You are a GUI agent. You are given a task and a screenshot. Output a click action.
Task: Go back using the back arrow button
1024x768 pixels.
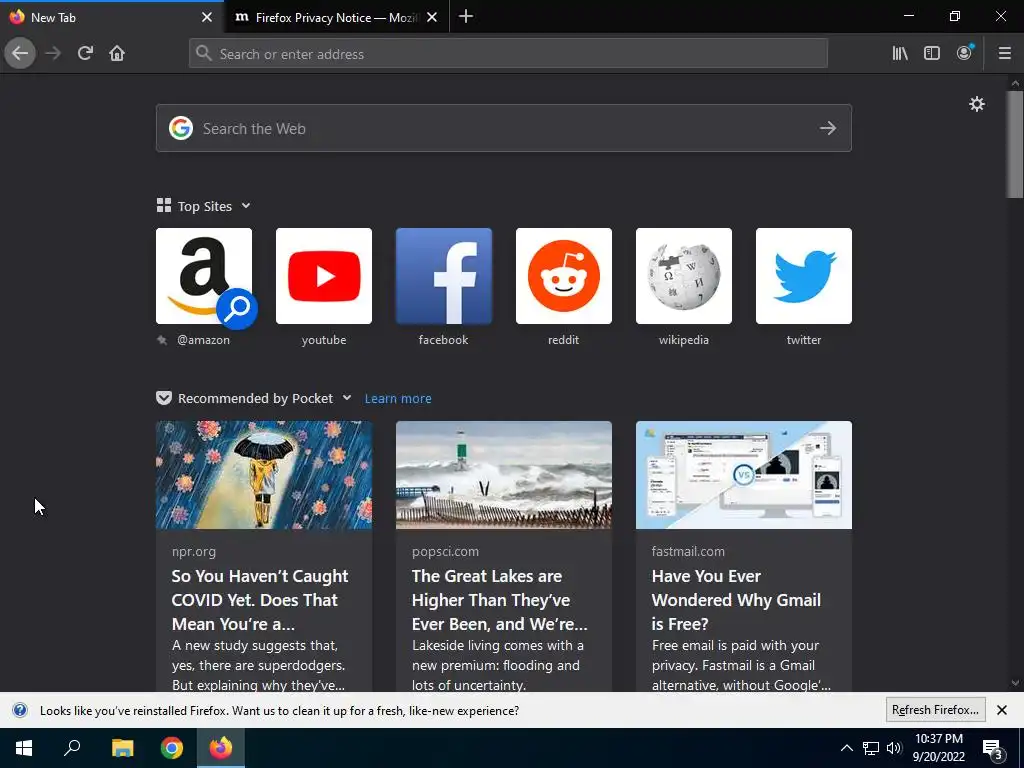(20, 54)
